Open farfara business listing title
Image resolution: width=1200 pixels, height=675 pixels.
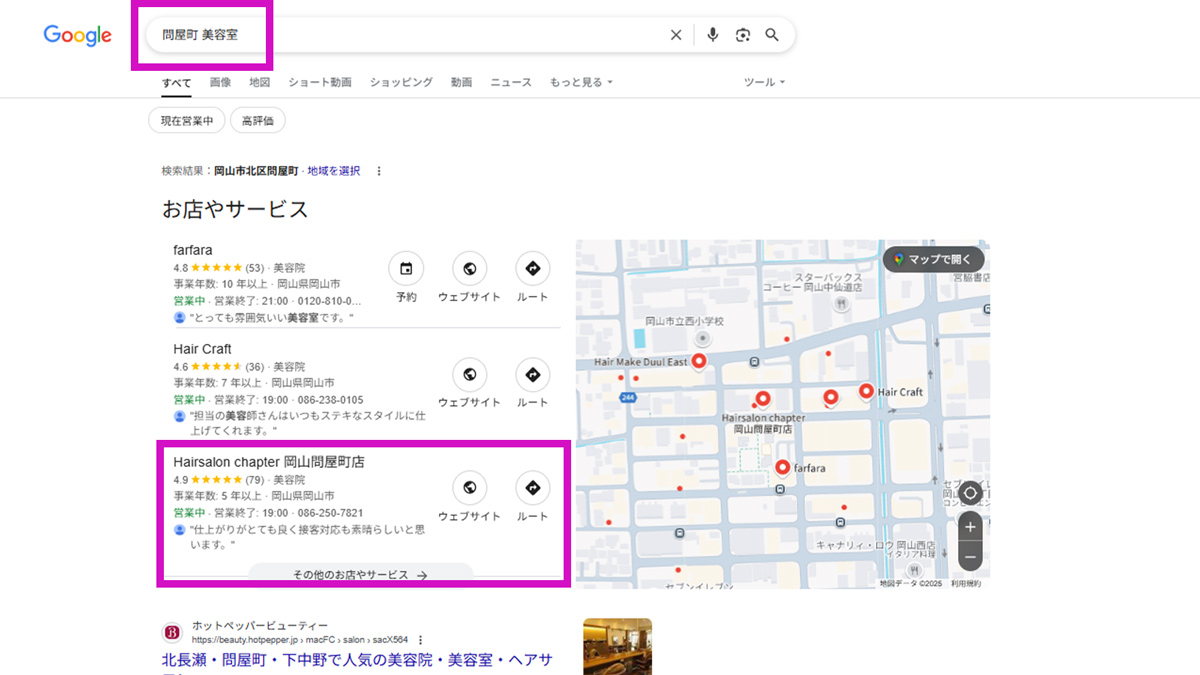(x=193, y=250)
